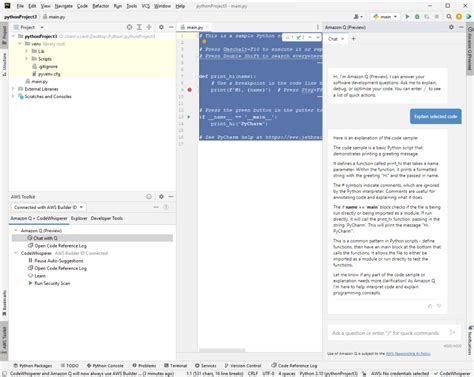
Task: Open Terminal tool window
Action: point(176,365)
